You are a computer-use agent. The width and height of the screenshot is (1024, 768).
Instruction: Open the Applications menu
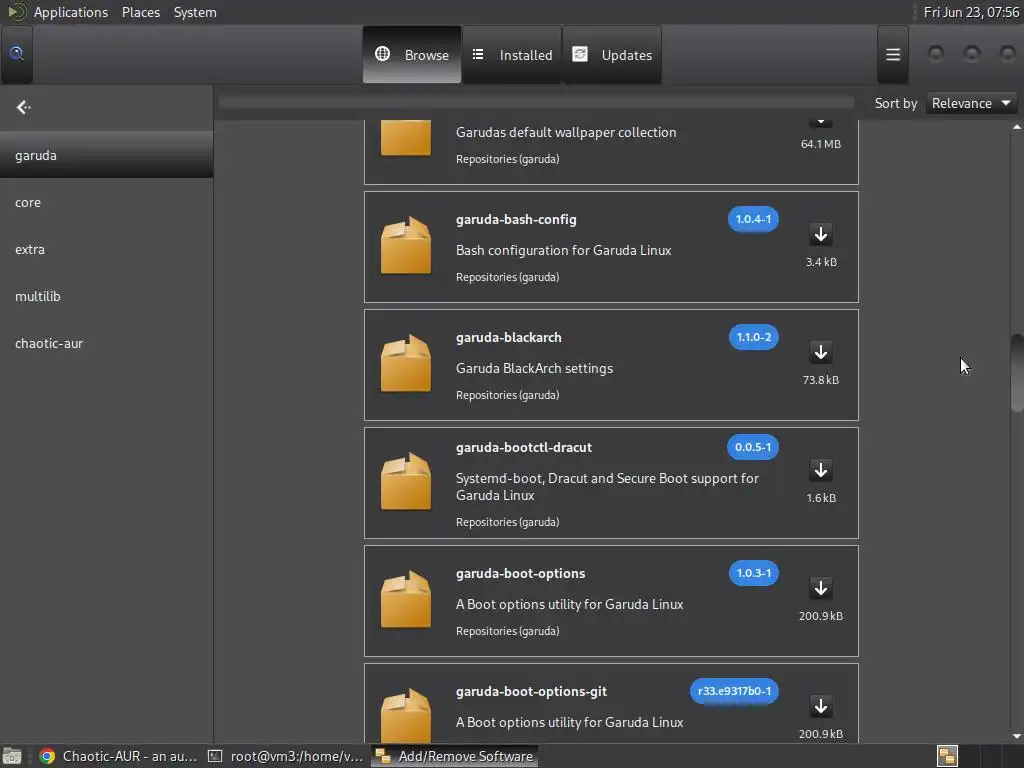pyautogui.click(x=71, y=12)
